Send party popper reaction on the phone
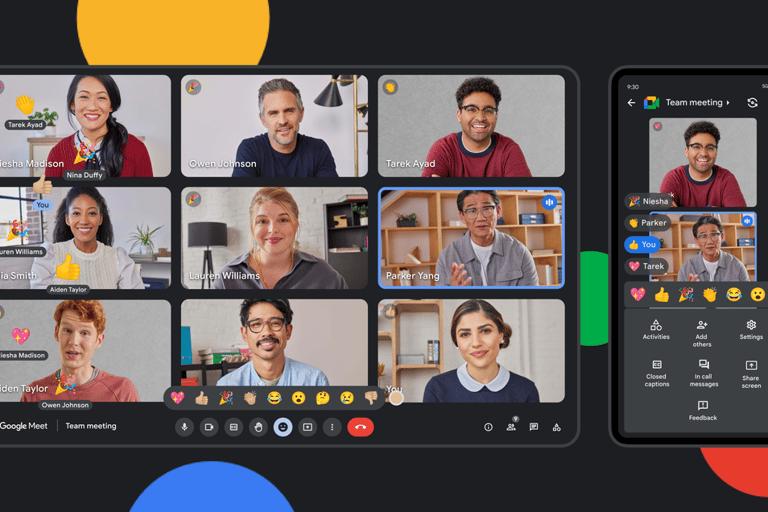Image resolution: width=768 pixels, height=512 pixels. [686, 294]
